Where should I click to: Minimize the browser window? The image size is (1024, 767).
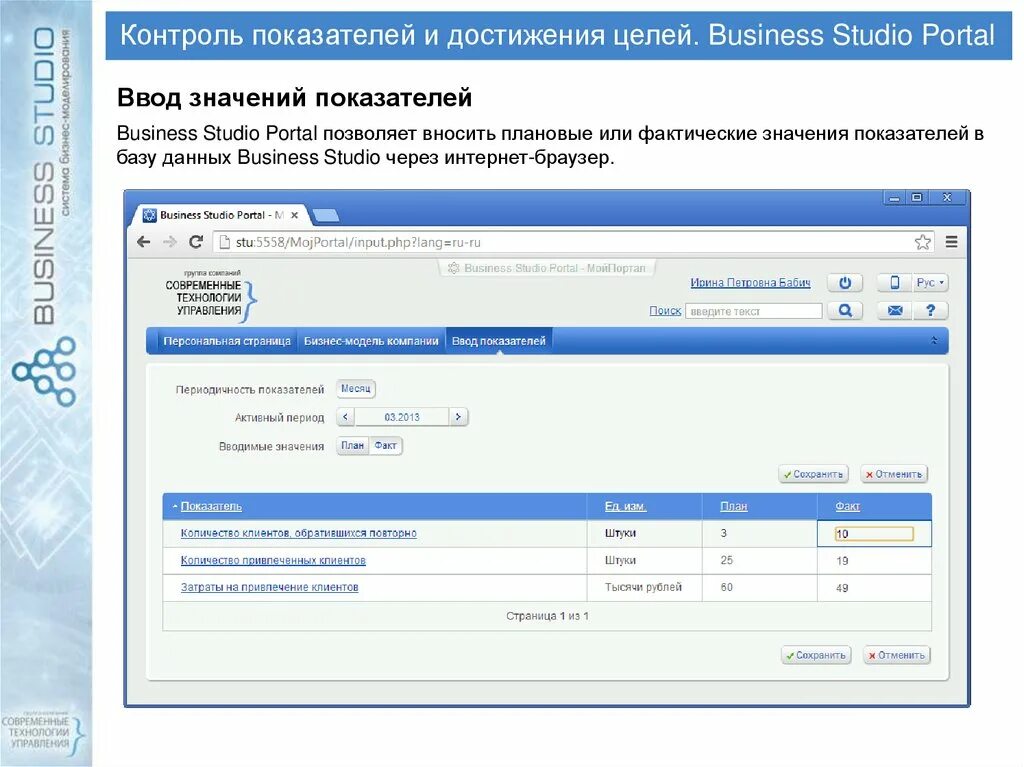click(x=894, y=197)
